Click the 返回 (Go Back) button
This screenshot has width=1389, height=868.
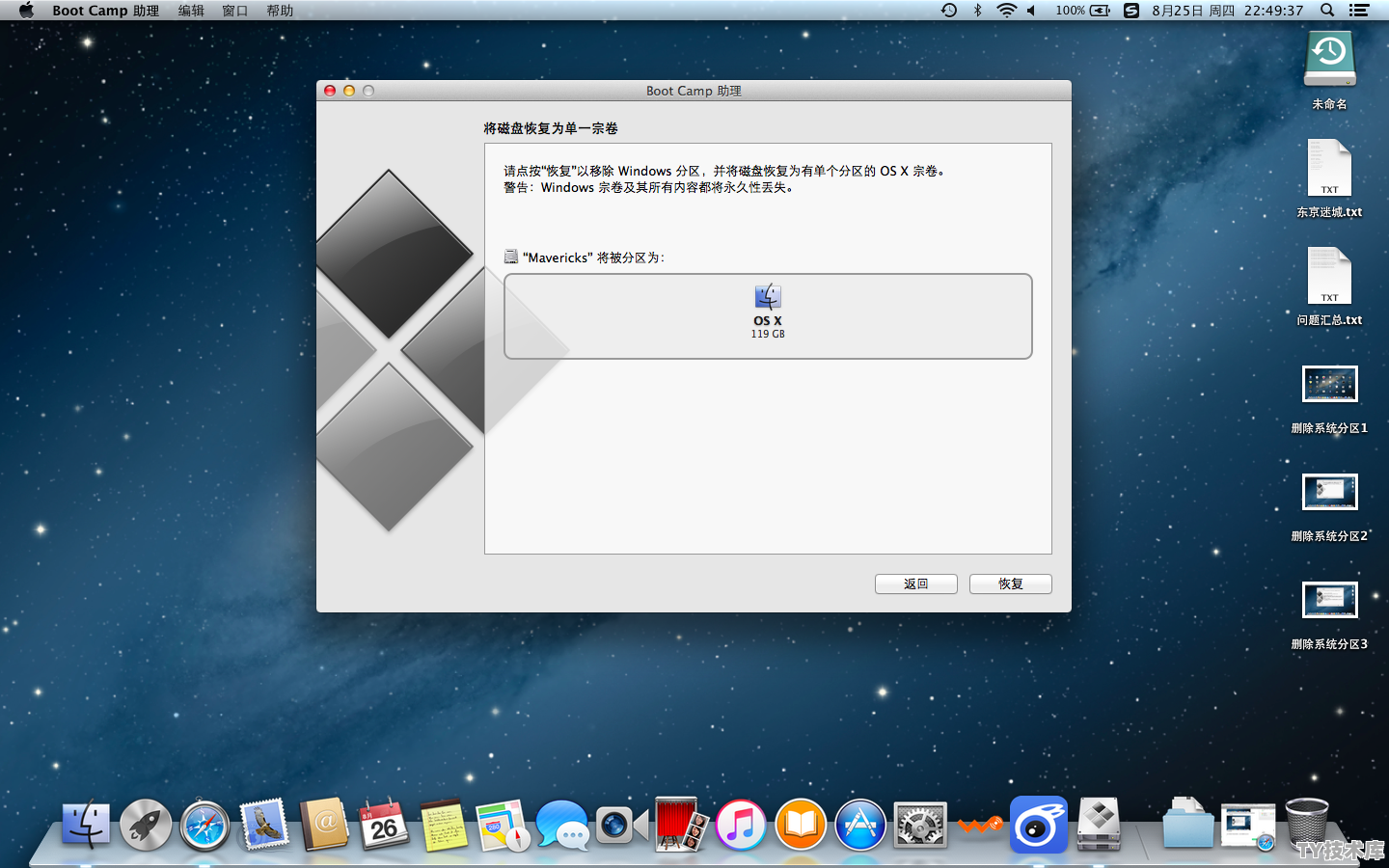tap(915, 584)
